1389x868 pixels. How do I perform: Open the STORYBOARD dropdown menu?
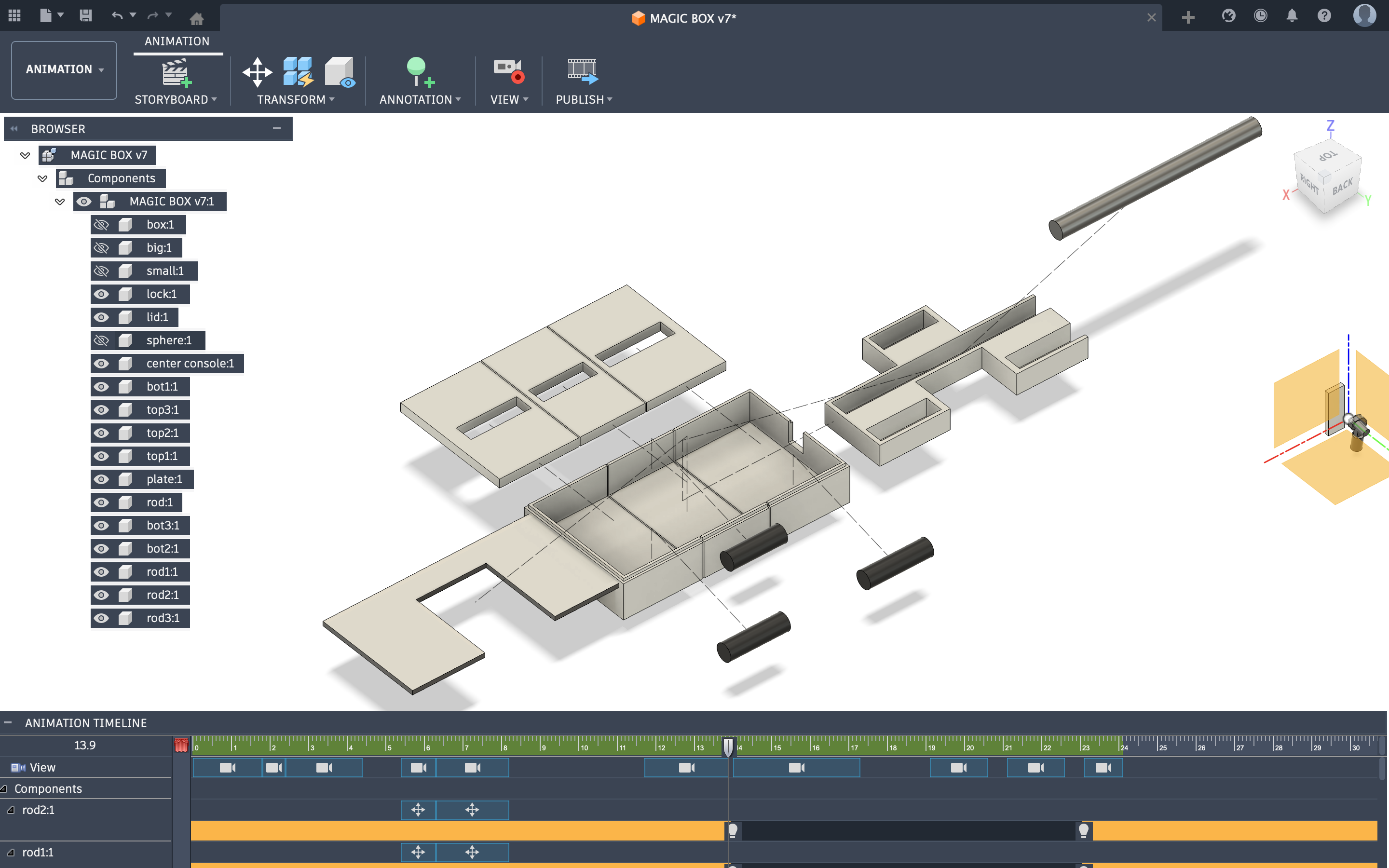[176, 100]
